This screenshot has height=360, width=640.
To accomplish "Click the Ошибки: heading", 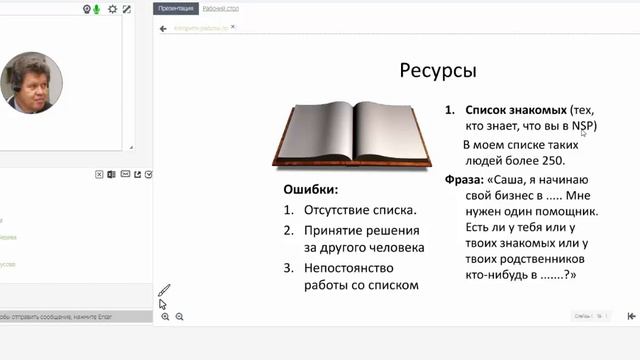I will pos(311,189).
